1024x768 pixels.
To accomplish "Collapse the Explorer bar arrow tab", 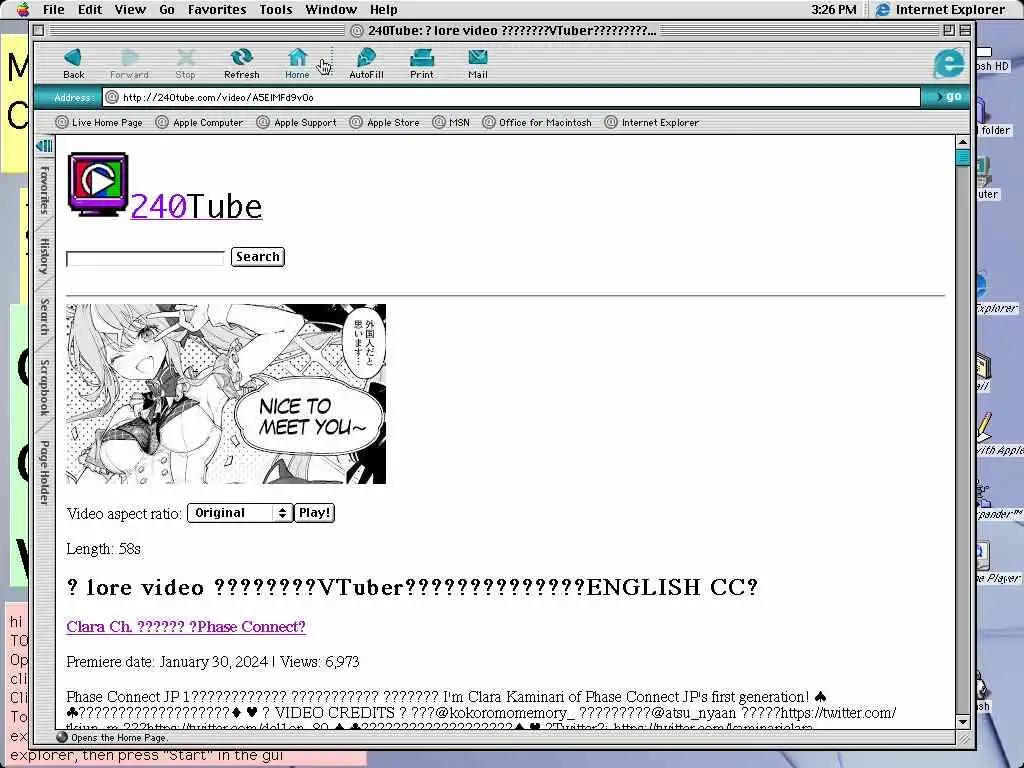I will pyautogui.click(x=44, y=146).
